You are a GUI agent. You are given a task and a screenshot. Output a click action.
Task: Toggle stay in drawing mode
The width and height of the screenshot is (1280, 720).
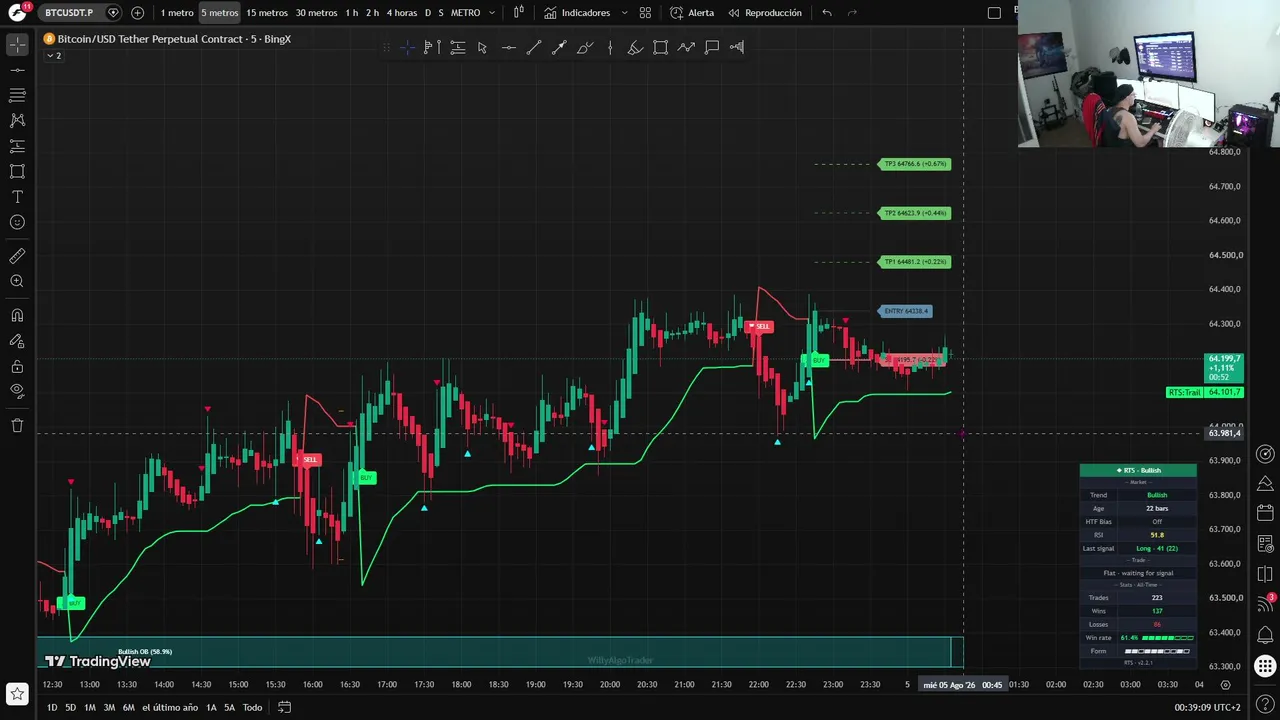click(x=17, y=341)
